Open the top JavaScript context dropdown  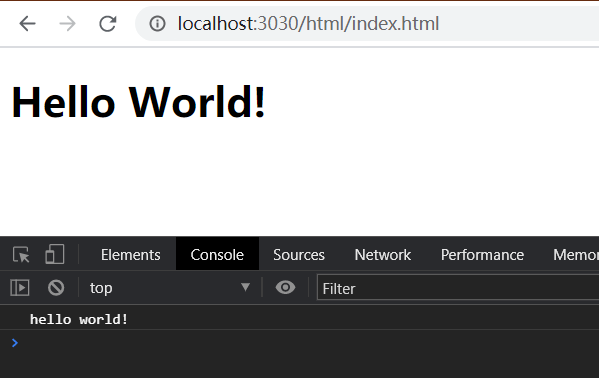170,288
